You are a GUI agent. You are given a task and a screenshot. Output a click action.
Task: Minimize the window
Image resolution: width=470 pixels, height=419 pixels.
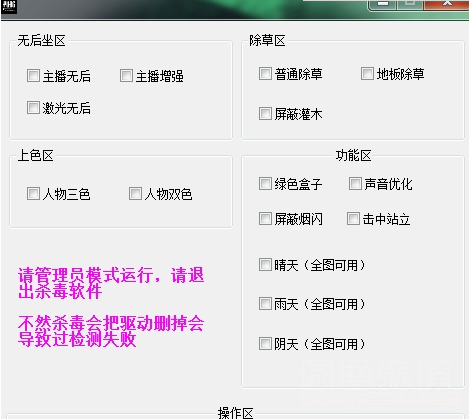[x=383, y=5]
